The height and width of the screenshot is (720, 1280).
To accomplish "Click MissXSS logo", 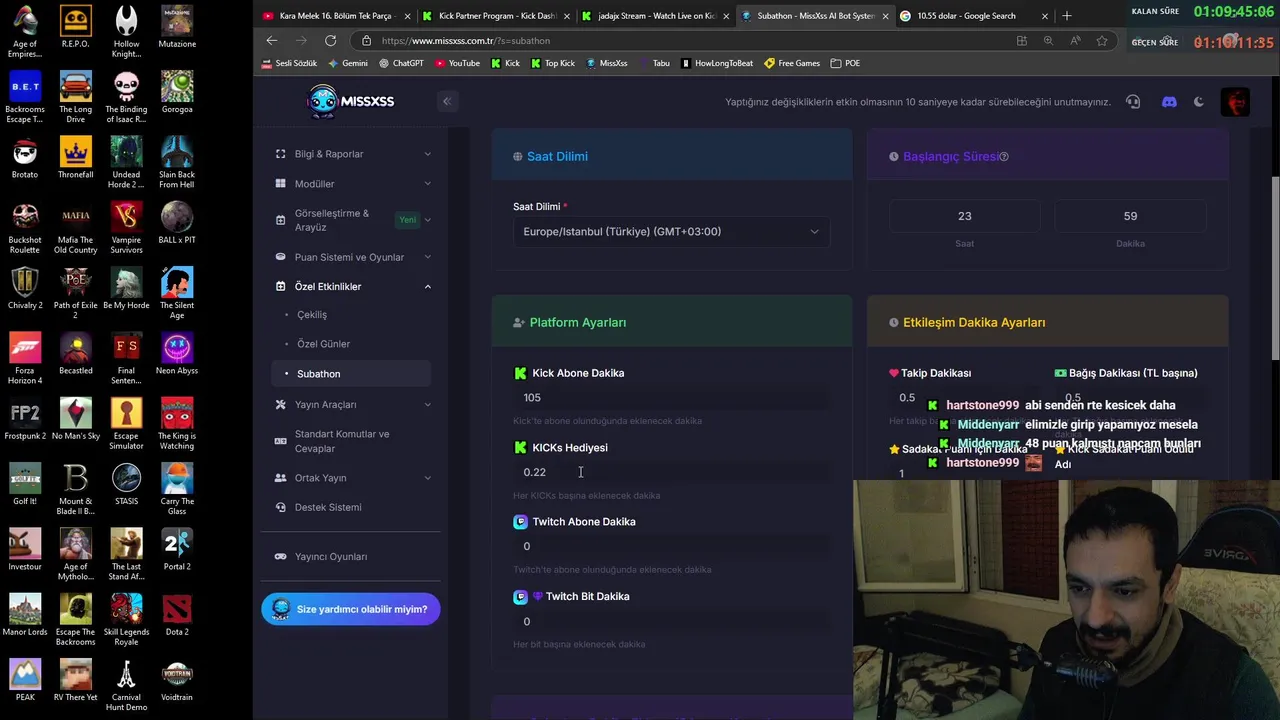I will pos(351,101).
